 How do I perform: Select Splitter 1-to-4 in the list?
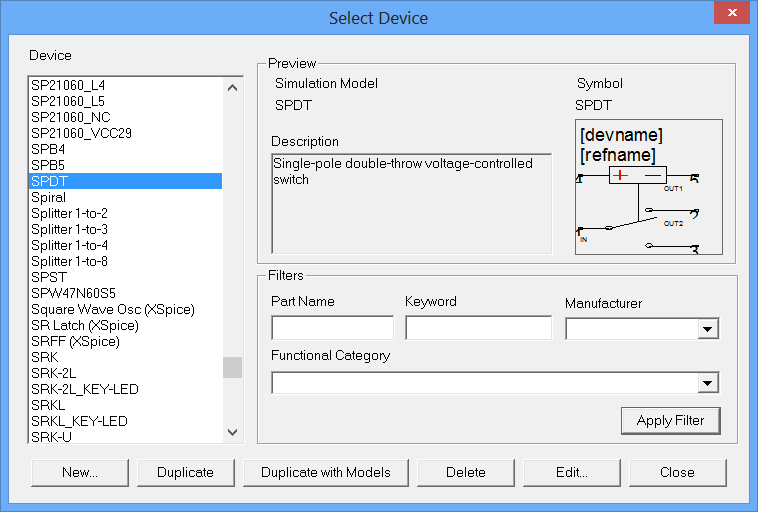pyautogui.click(x=69, y=245)
